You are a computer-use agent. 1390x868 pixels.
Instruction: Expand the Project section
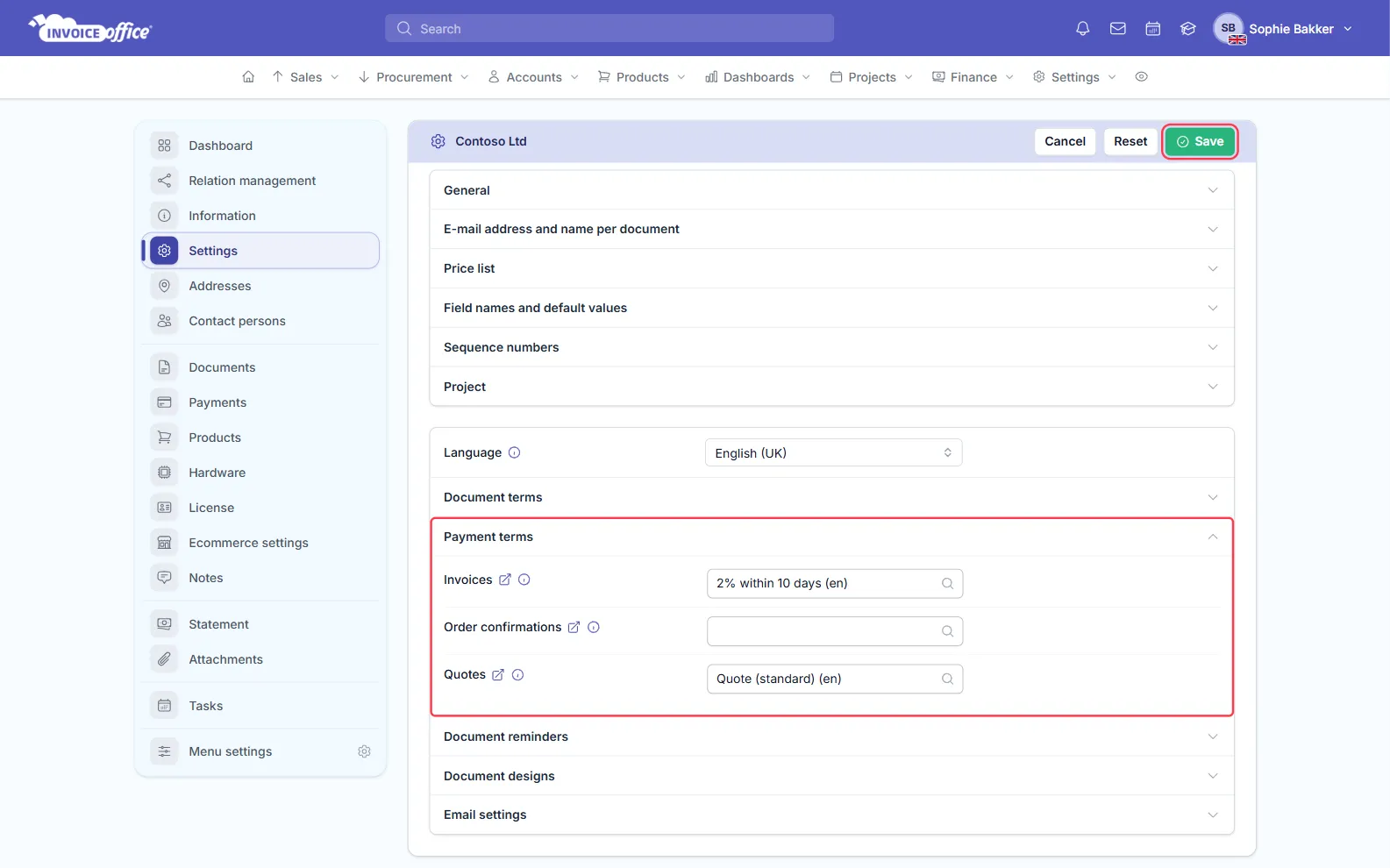coord(831,387)
